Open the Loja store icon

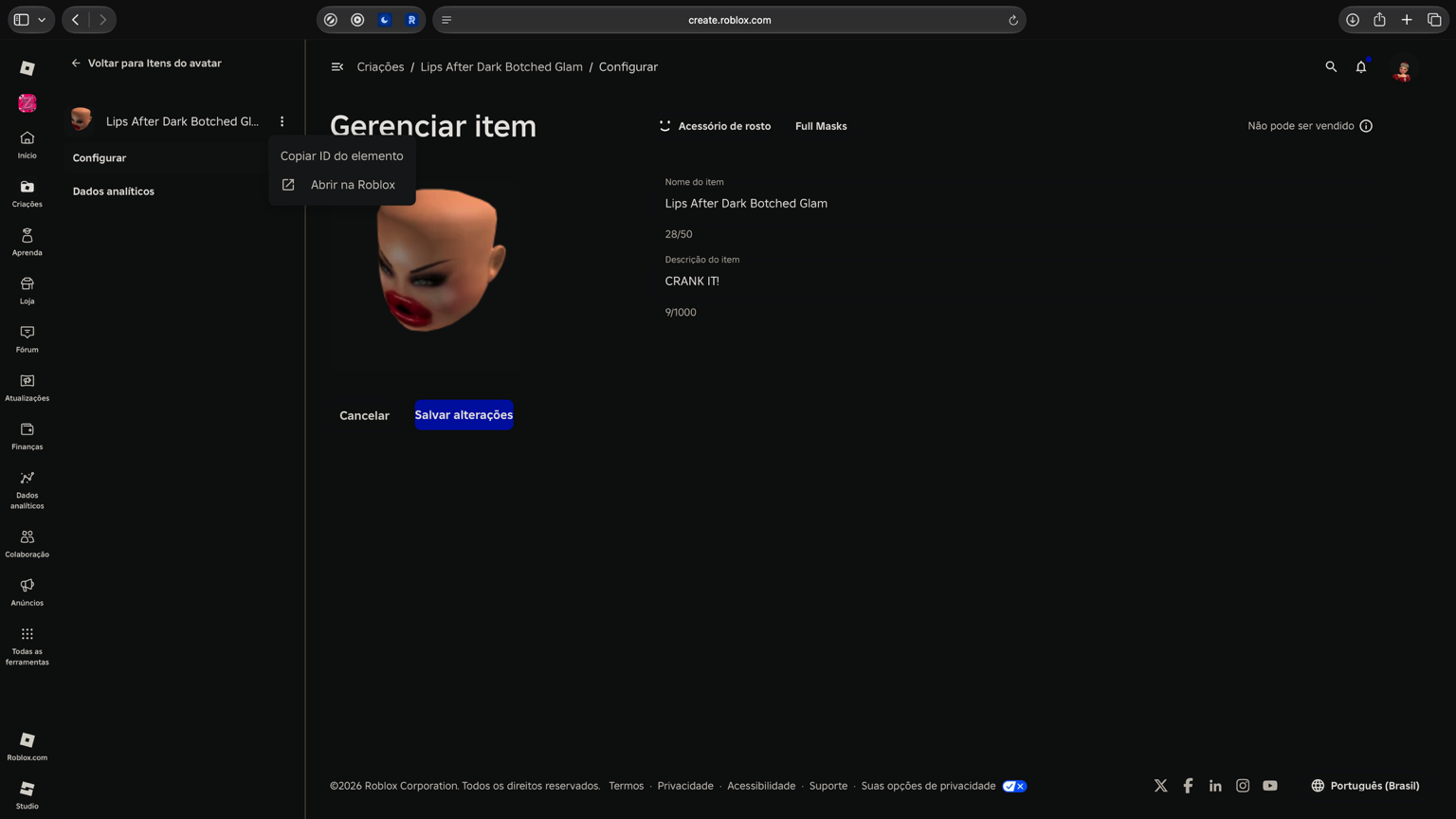coord(27,290)
